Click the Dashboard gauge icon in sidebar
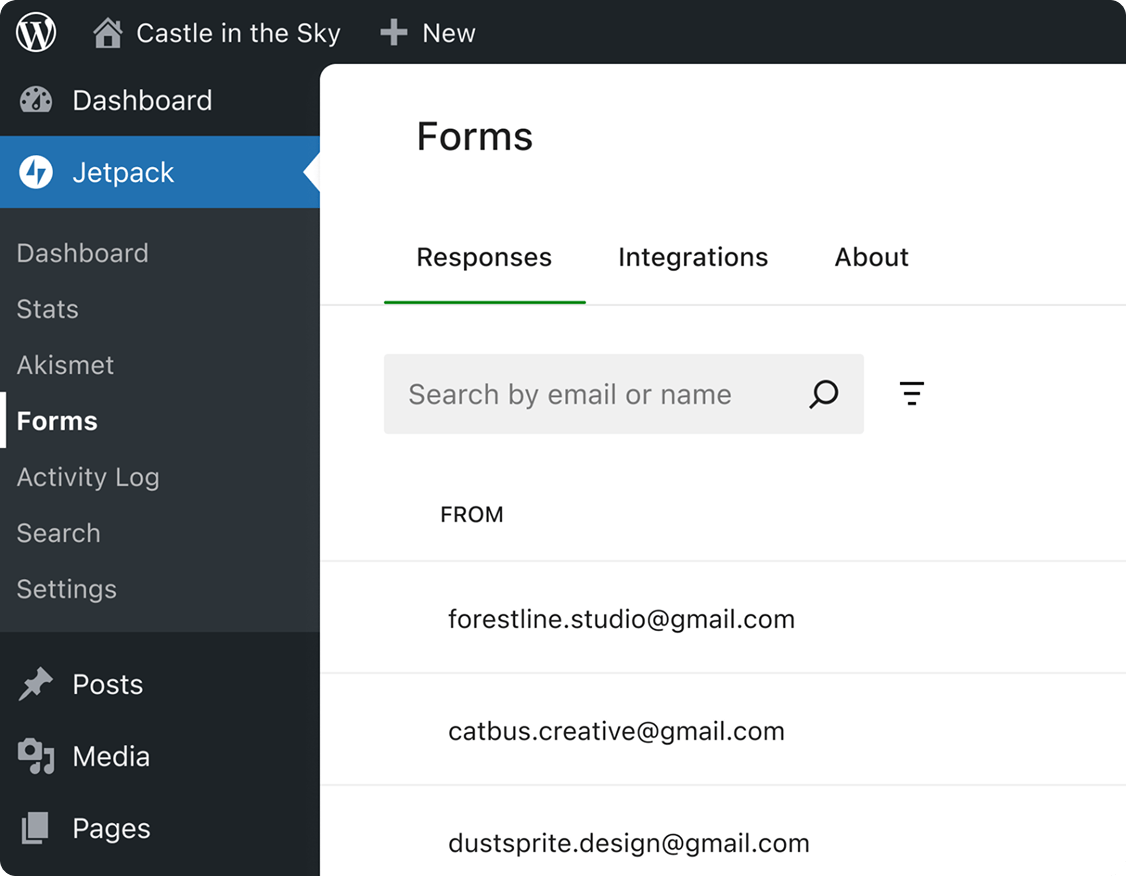1126x876 pixels. tap(36, 100)
